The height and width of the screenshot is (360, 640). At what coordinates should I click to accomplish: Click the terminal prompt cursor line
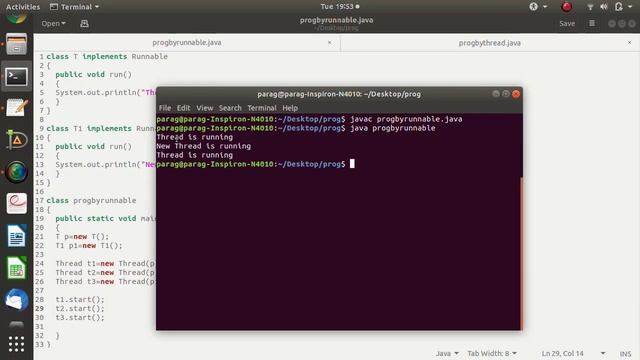pos(256,164)
